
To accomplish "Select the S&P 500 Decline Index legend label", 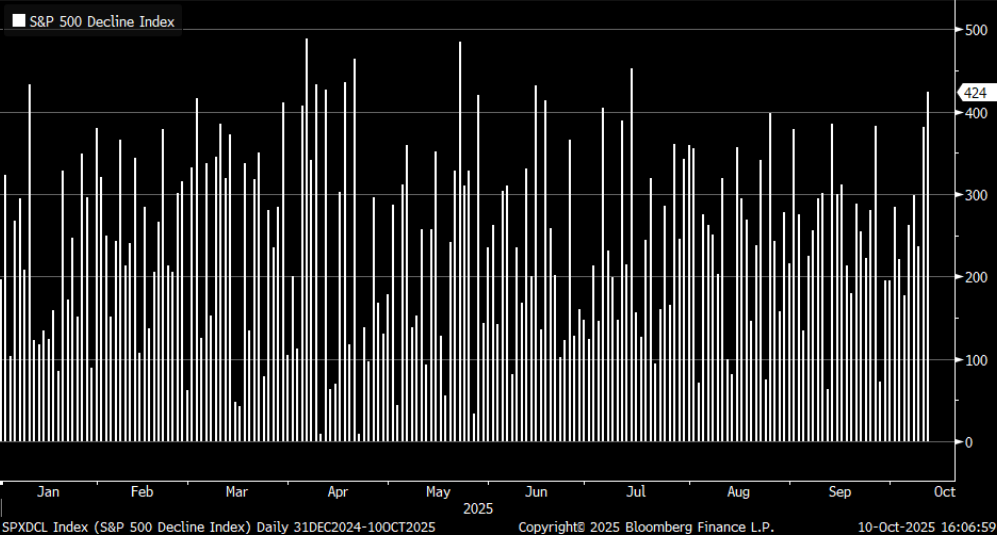I will tap(101, 20).
